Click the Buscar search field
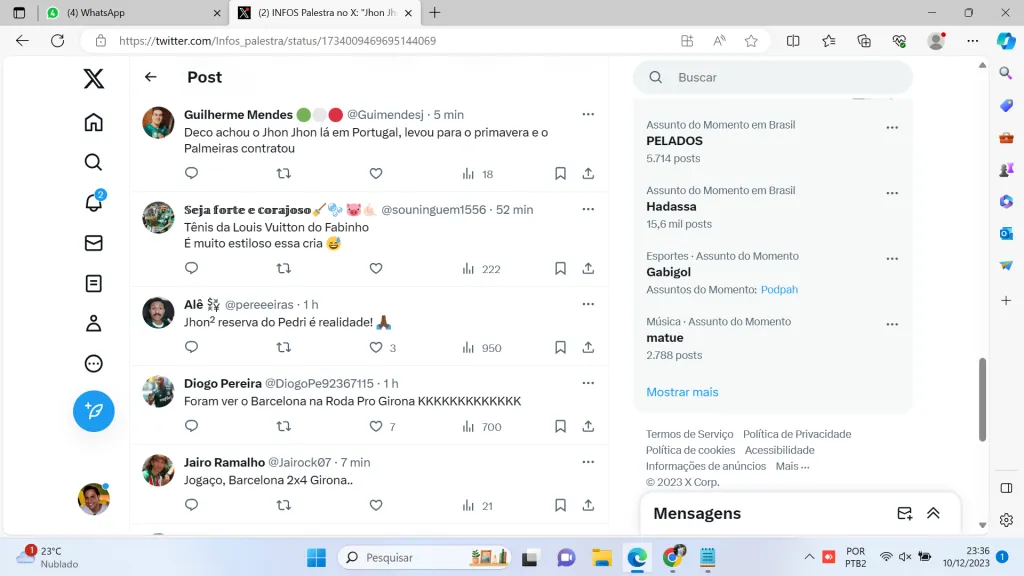 click(780, 77)
